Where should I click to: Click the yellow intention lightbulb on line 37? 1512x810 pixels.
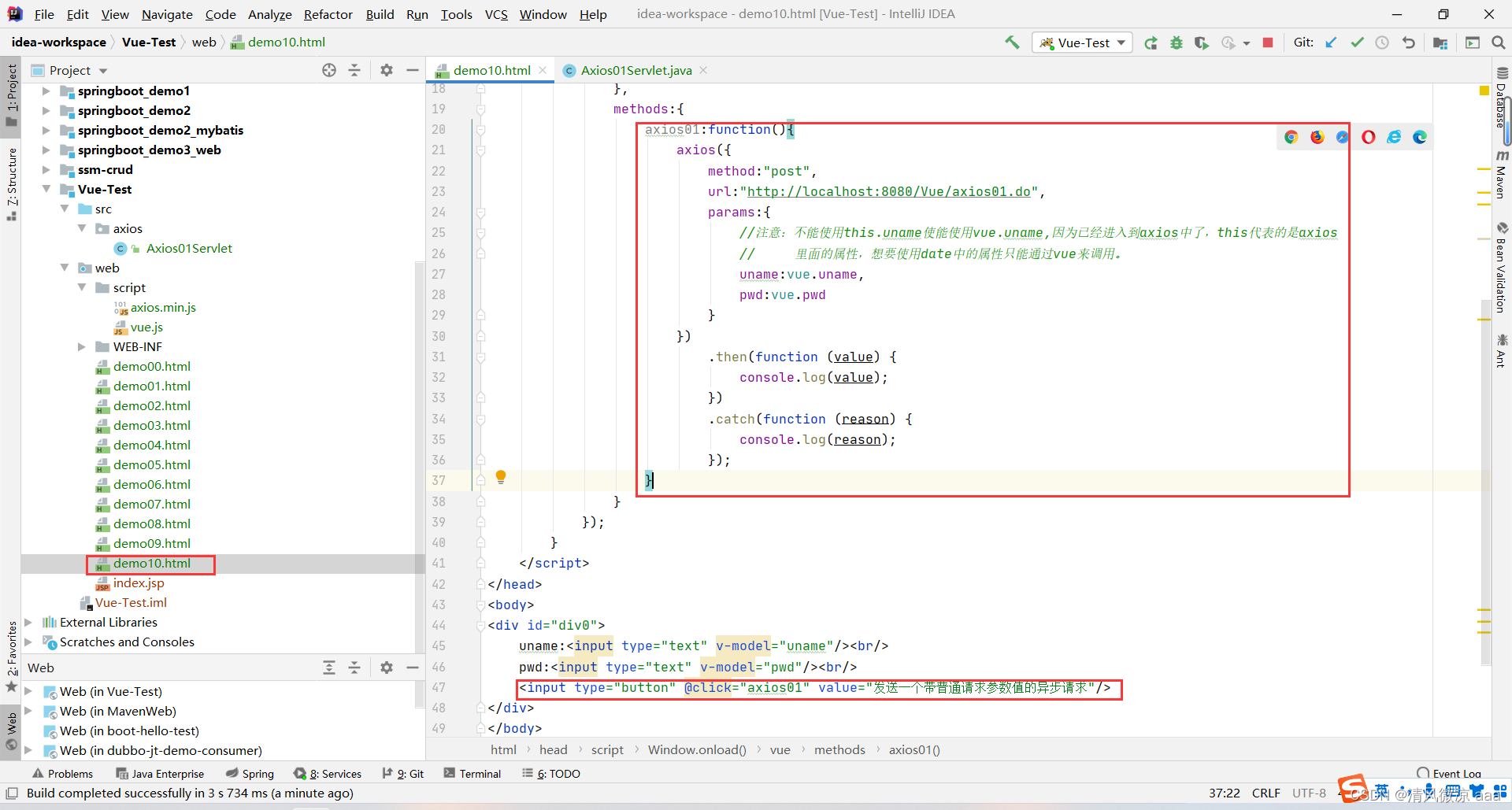click(501, 477)
